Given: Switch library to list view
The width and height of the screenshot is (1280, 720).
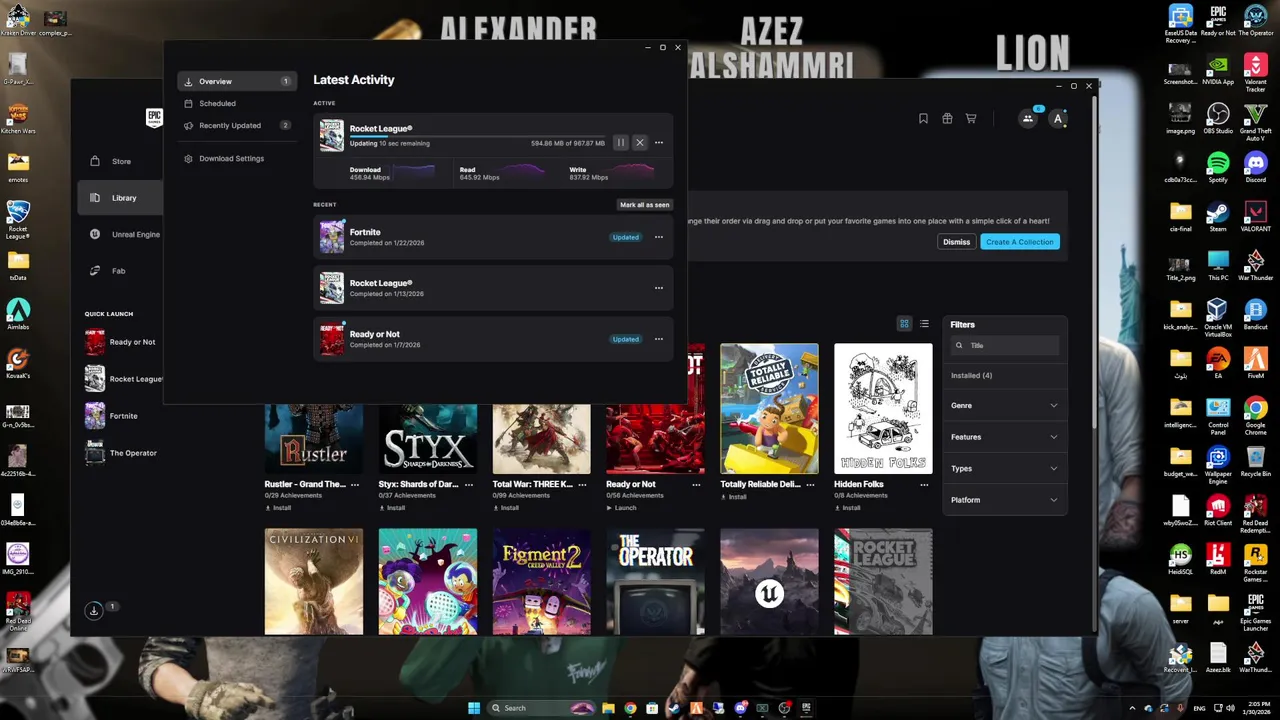Looking at the screenshot, I should 924,324.
